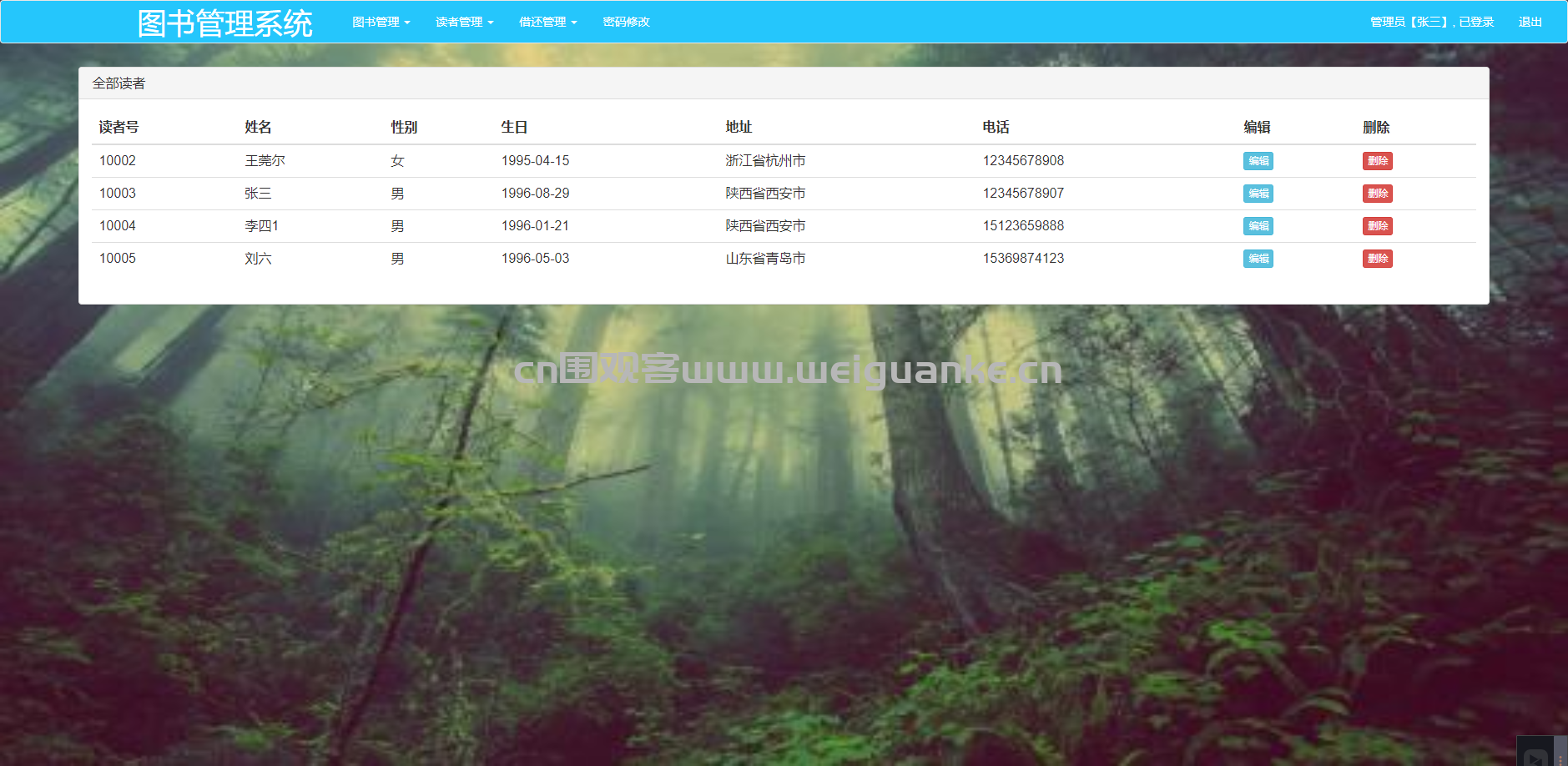
Task: Click phone number 12345678907
Action: point(1023,194)
